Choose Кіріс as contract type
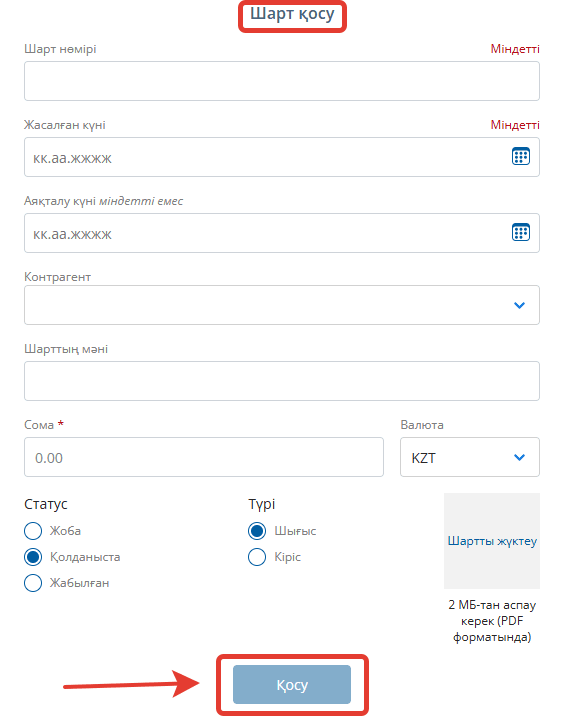 coord(257,557)
